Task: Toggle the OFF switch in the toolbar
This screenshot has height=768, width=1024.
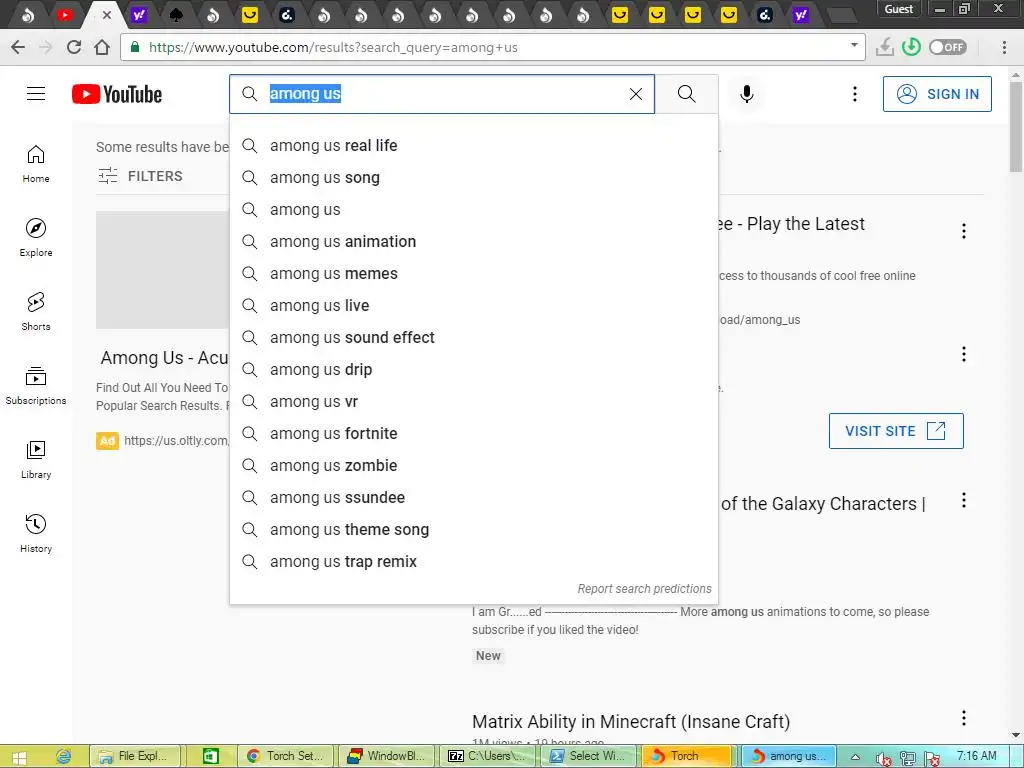Action: pyautogui.click(x=948, y=47)
